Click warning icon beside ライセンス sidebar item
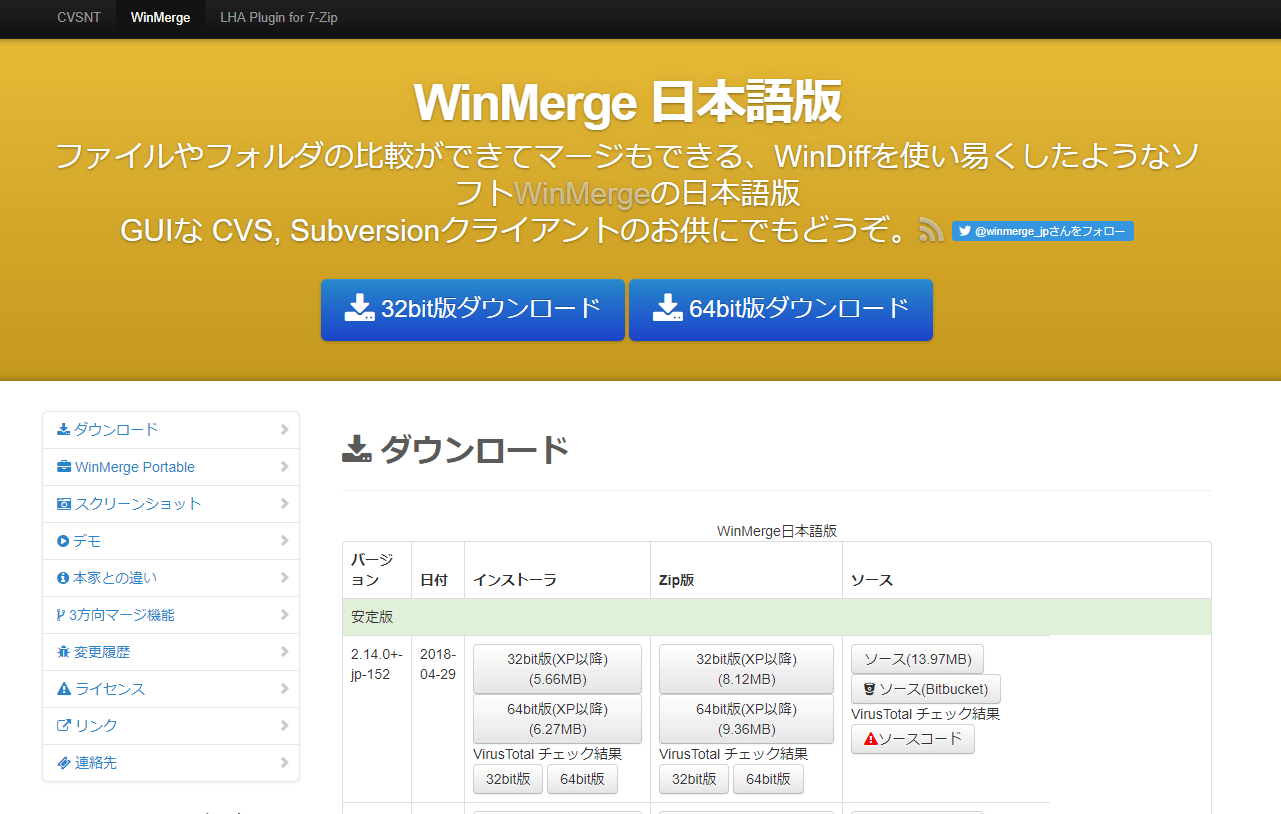The image size is (1281, 814). tap(64, 689)
